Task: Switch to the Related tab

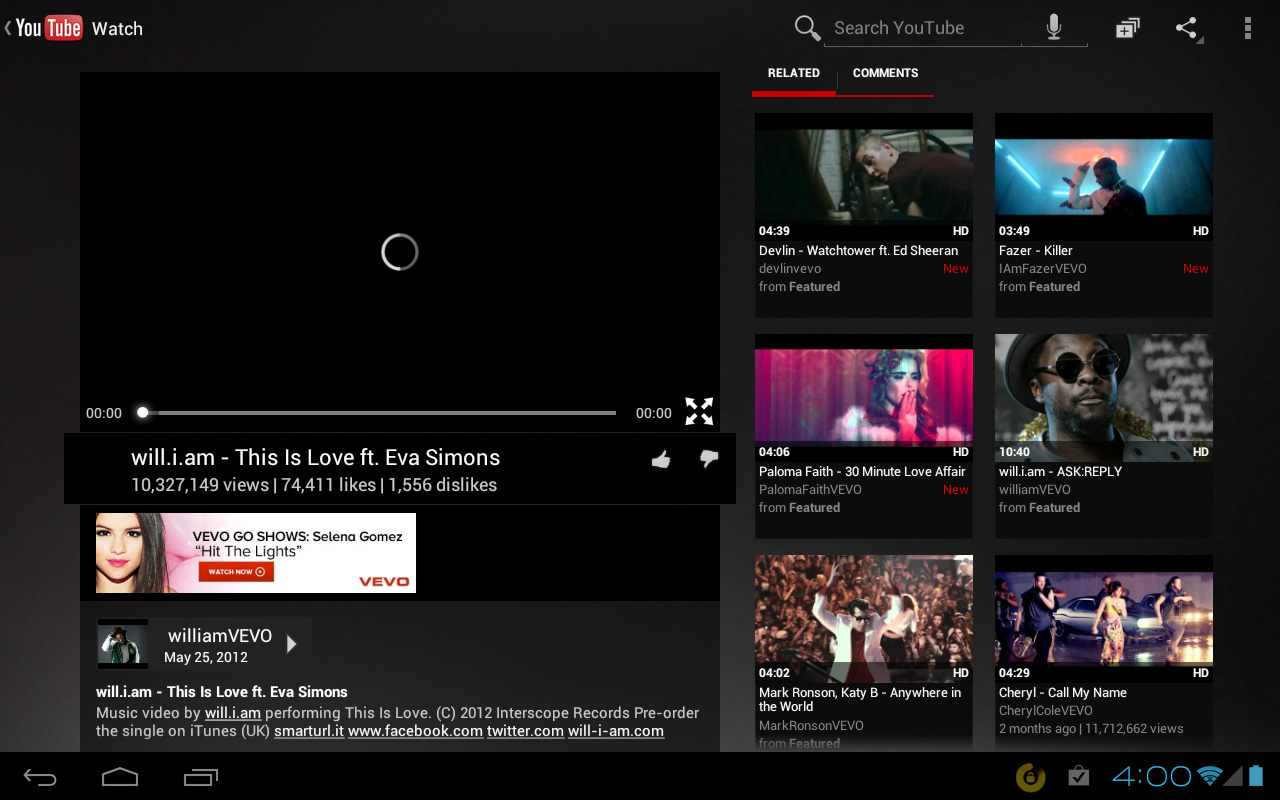Action: coord(794,74)
